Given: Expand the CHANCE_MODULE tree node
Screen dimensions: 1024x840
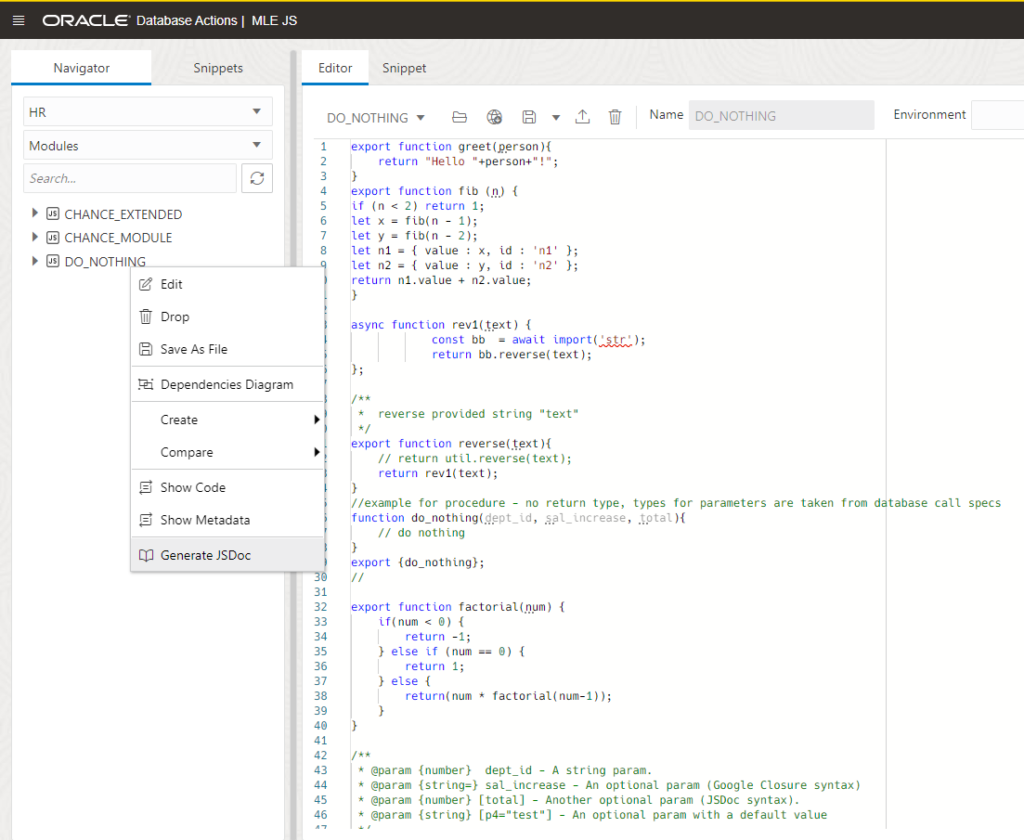Looking at the screenshot, I should tap(36, 237).
